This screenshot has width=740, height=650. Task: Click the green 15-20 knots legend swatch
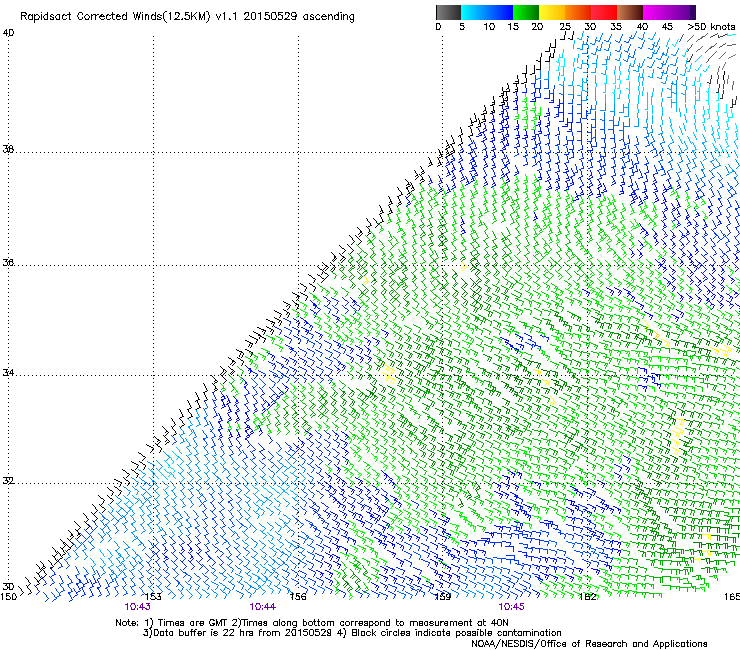526,12
